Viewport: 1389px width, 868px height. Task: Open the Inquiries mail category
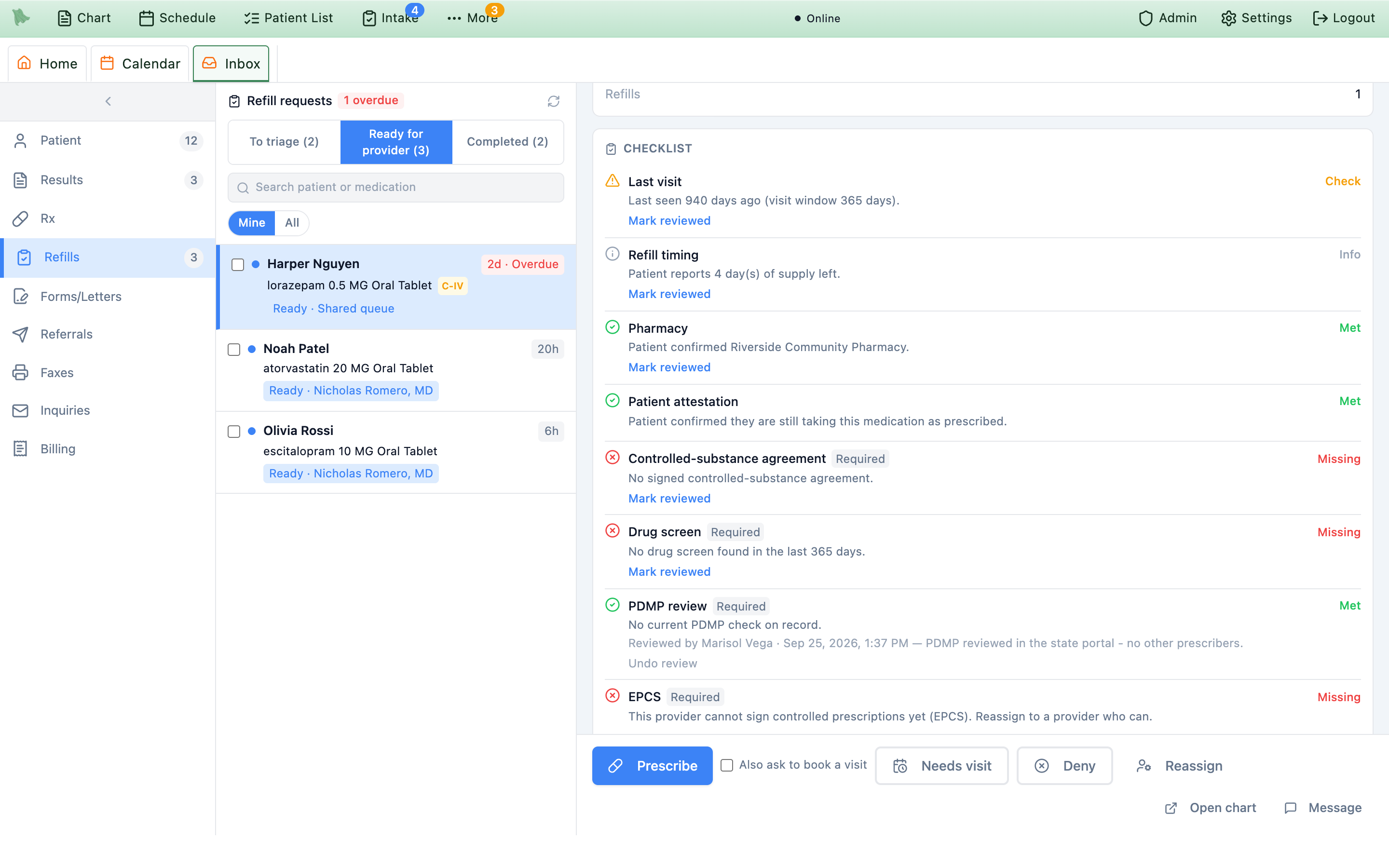pyautogui.click(x=108, y=410)
